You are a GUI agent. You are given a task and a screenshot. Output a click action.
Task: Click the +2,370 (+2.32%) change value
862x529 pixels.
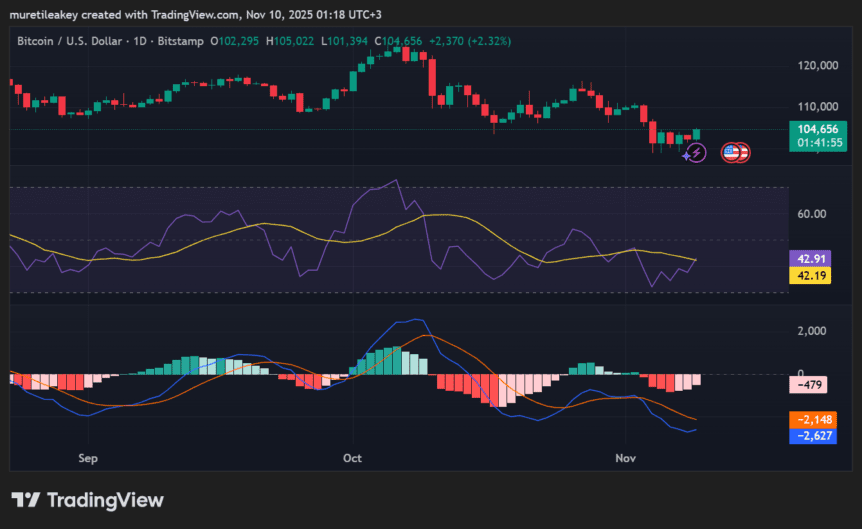coord(470,41)
